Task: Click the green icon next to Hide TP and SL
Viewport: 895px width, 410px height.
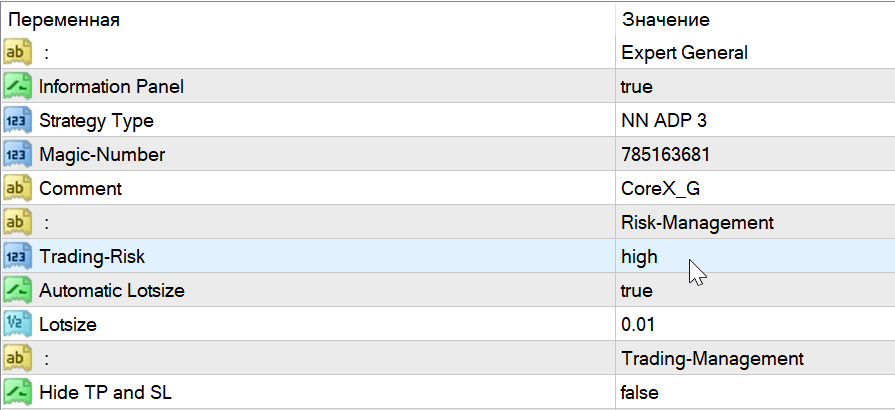Action: [18, 392]
